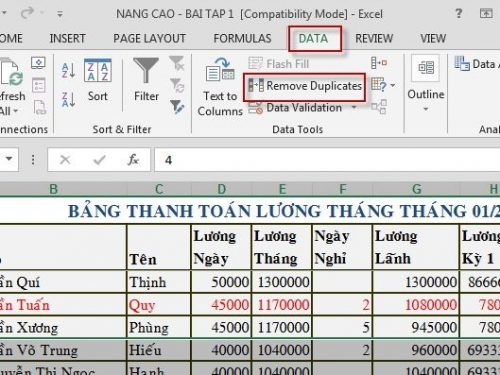Click the Data Analysis button
The width and height of the screenshot is (500, 375).
pos(477,63)
